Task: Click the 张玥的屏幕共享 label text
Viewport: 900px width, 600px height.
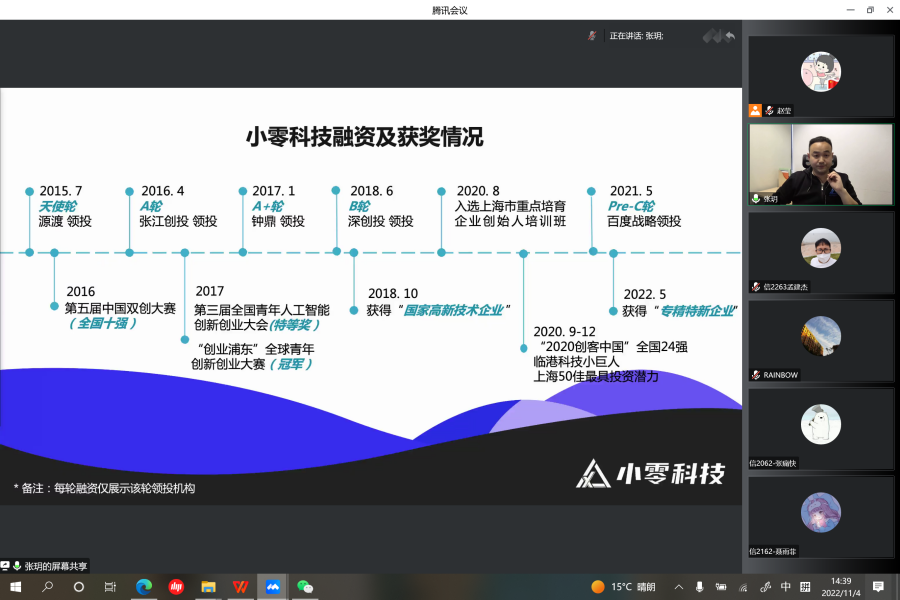Action: (56, 567)
